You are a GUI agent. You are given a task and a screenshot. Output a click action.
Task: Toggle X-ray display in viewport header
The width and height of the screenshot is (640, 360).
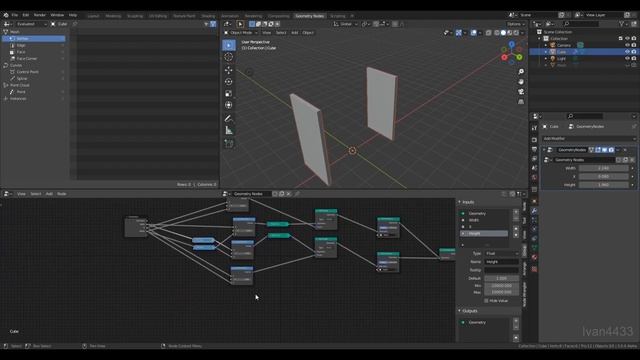(x=488, y=33)
